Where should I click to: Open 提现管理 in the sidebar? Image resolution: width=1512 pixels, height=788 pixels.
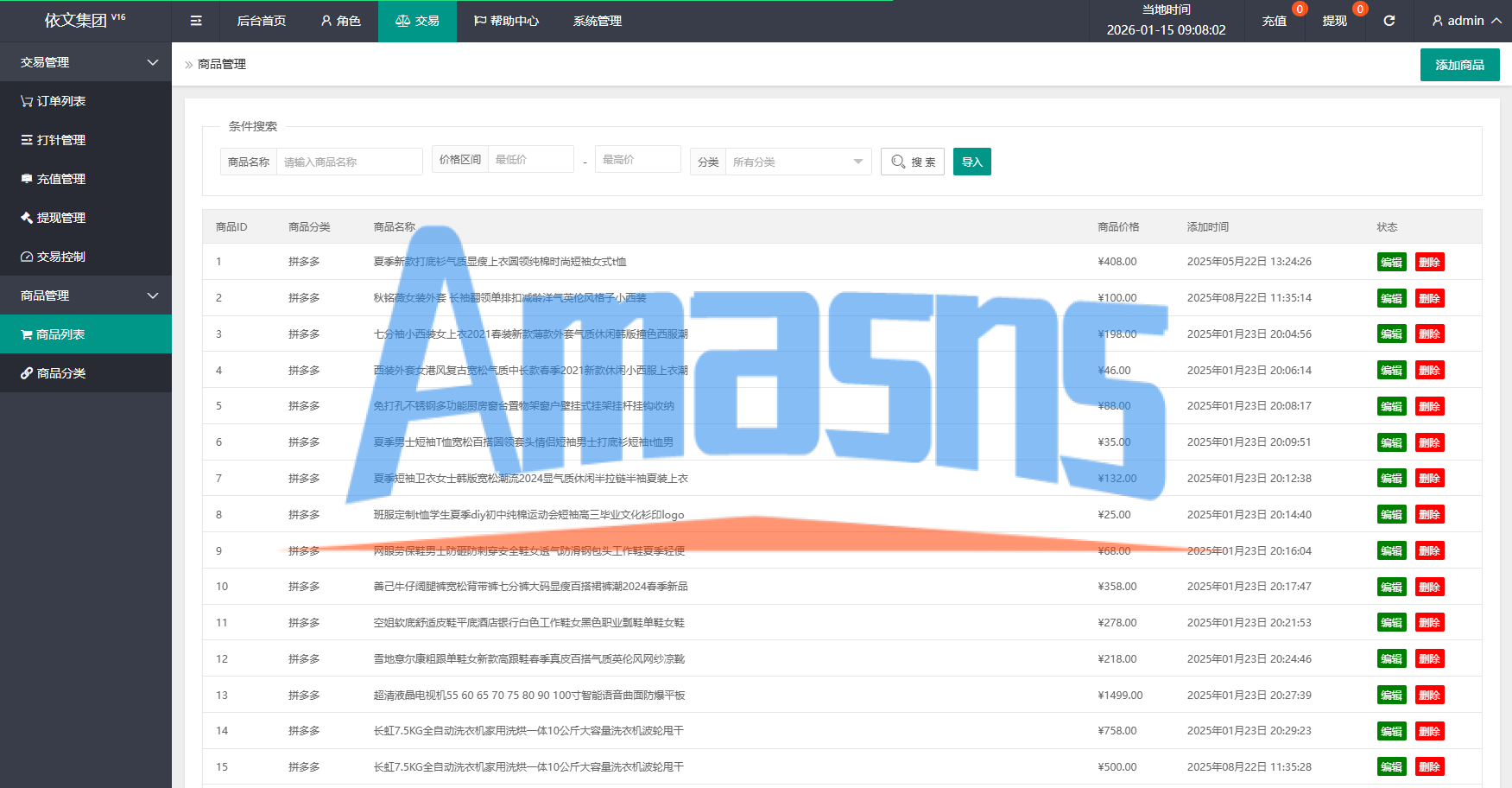[x=85, y=218]
